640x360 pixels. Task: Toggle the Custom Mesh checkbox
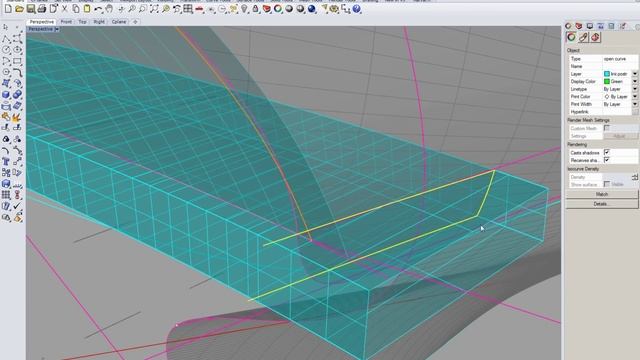(607, 128)
